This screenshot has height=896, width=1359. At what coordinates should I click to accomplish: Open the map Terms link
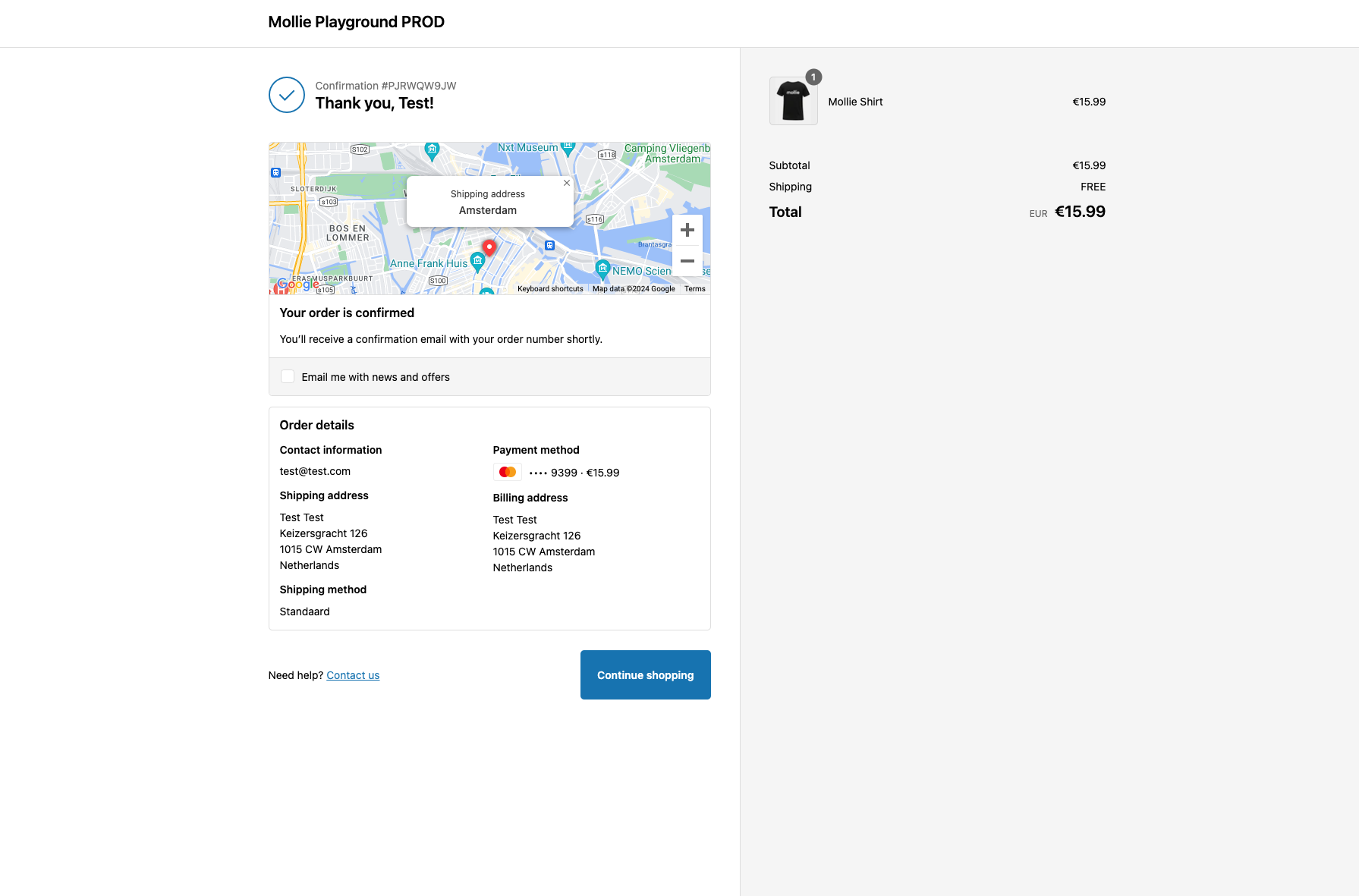(x=695, y=289)
